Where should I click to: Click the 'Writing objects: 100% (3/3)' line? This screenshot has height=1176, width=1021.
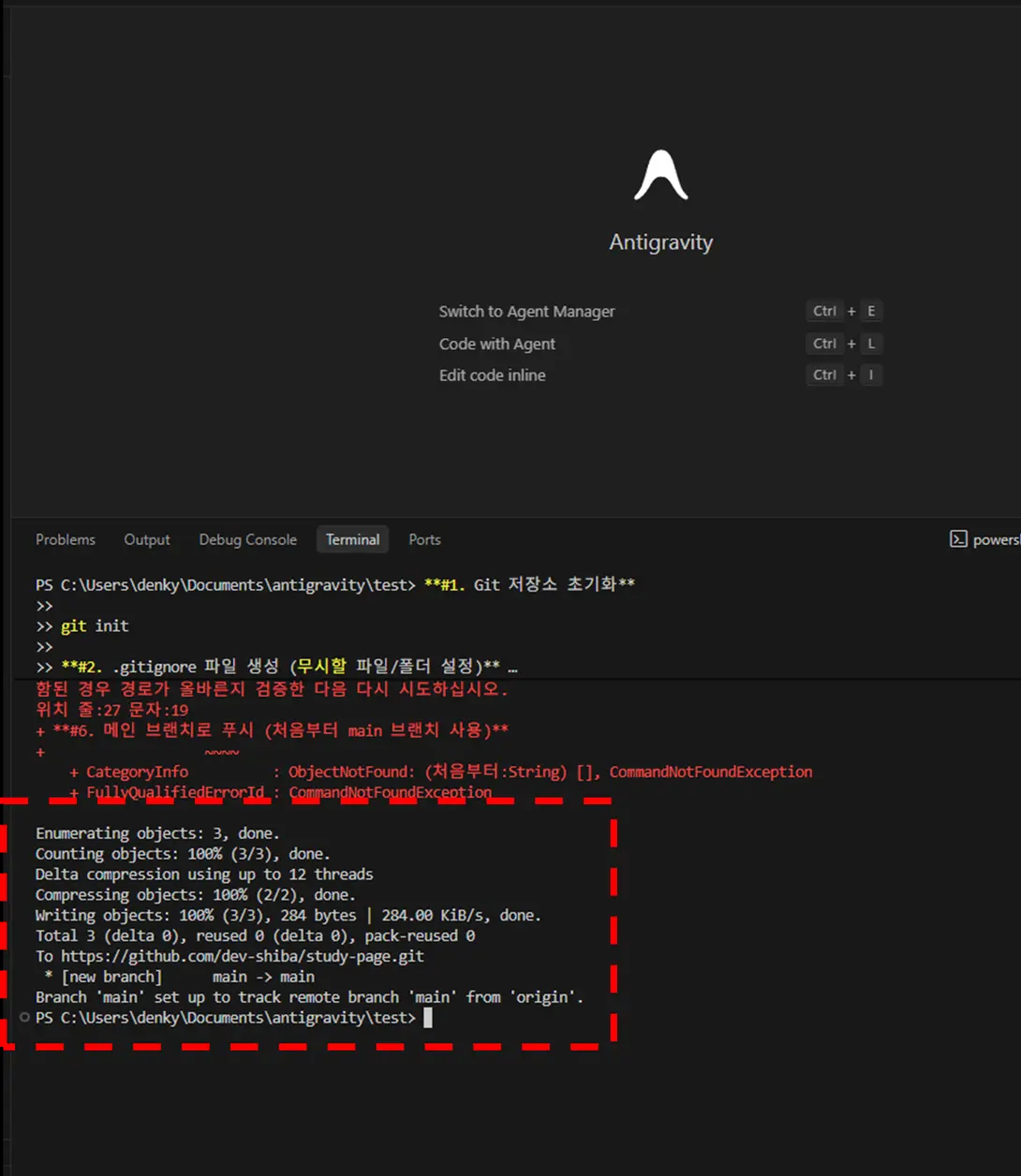click(x=289, y=916)
